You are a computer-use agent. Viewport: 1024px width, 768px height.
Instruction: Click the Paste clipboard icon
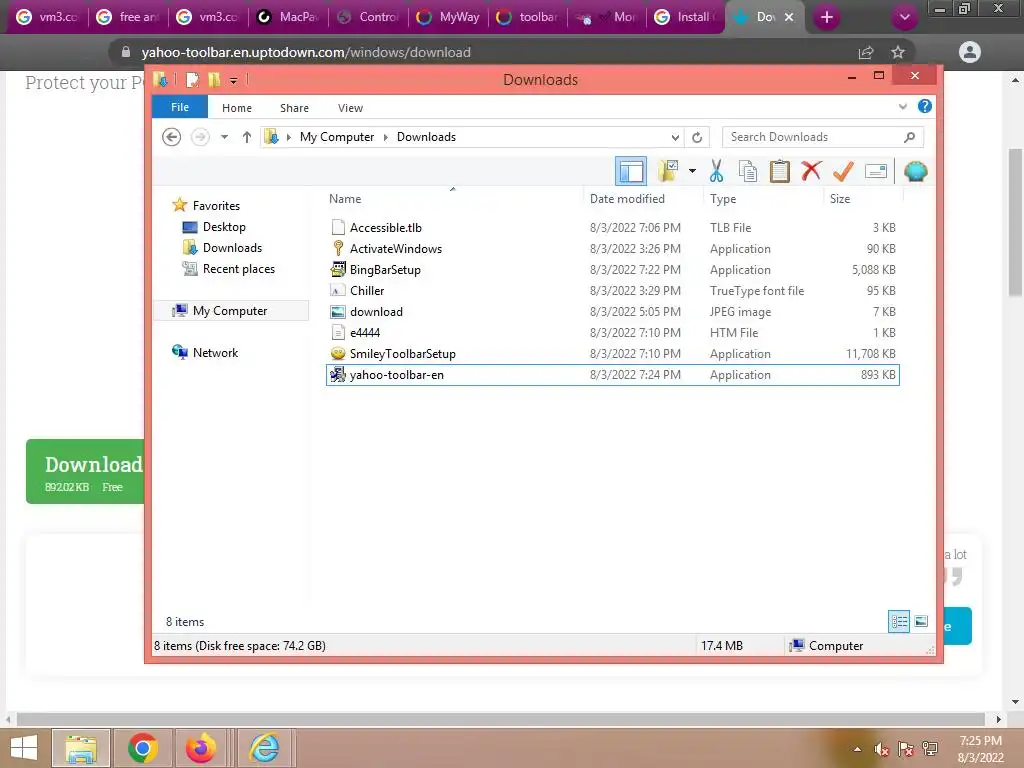coord(779,172)
